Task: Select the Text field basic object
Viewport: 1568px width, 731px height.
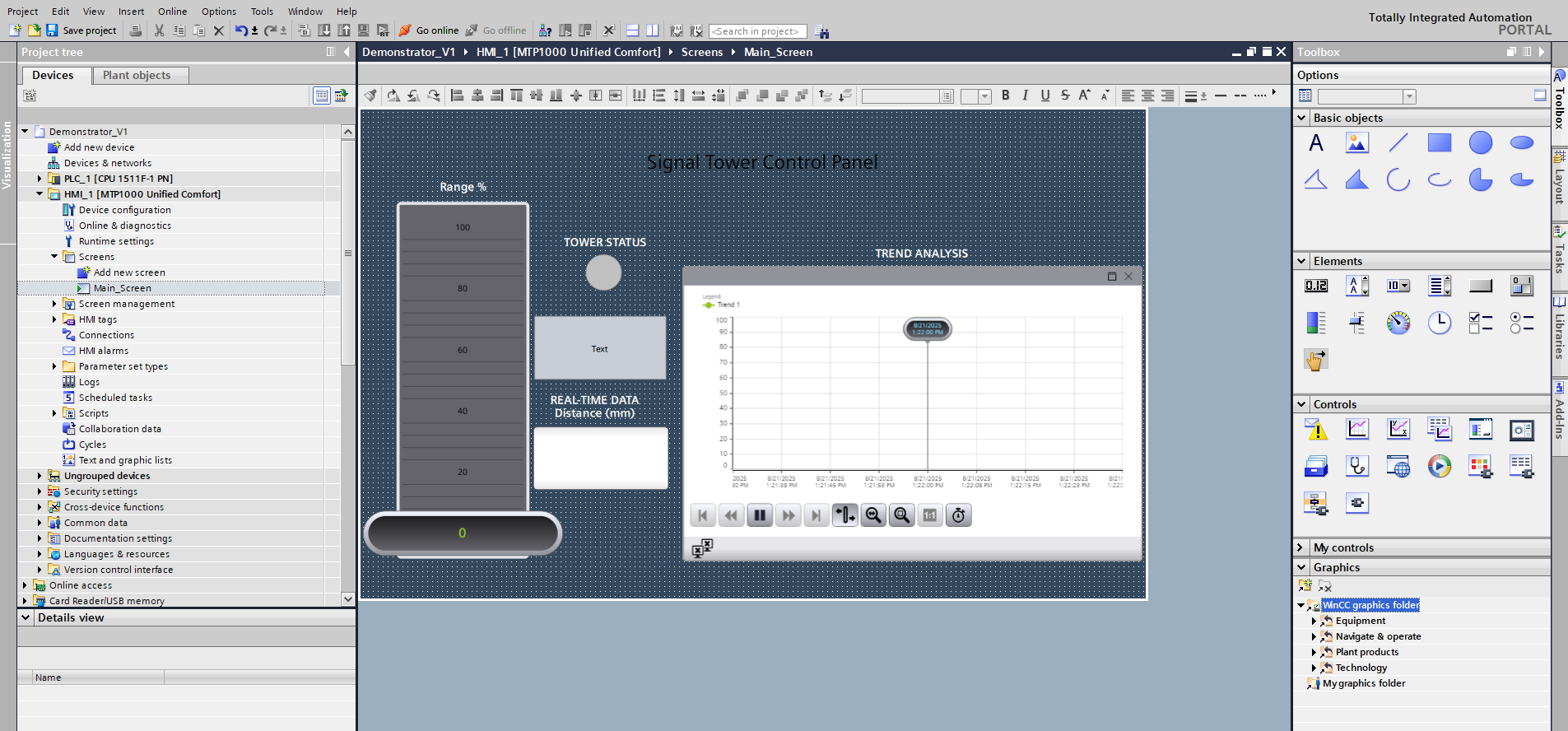Action: [1316, 143]
